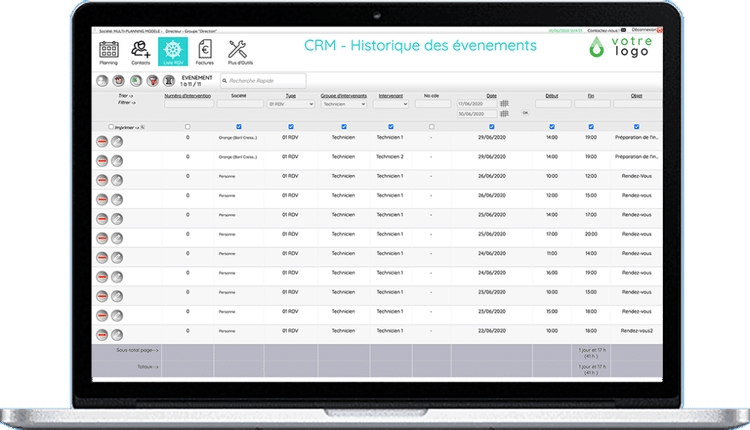Sort by the Type column header
Screen dimensions: 750x430
pos(291,96)
